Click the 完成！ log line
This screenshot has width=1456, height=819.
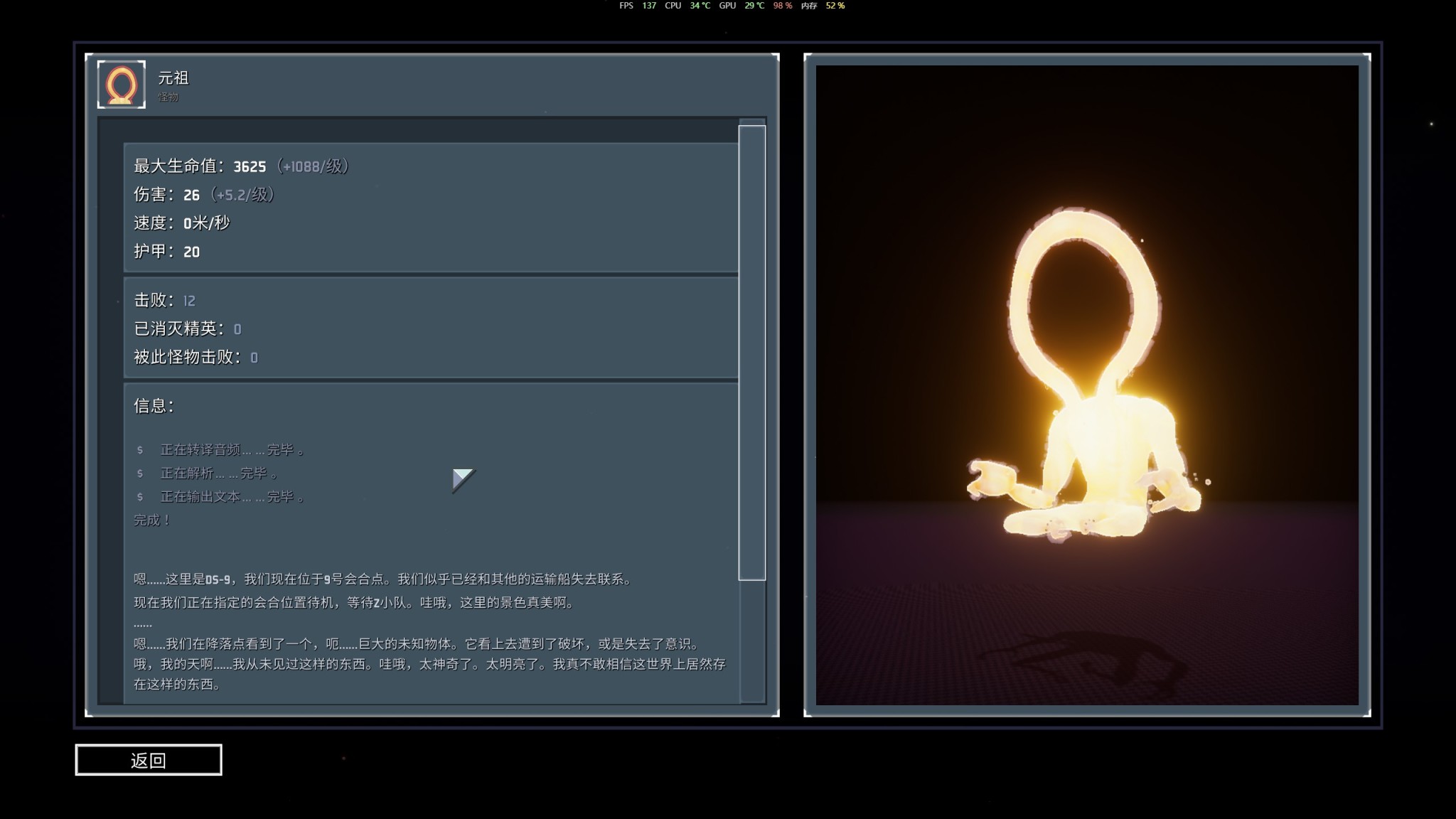tap(152, 520)
